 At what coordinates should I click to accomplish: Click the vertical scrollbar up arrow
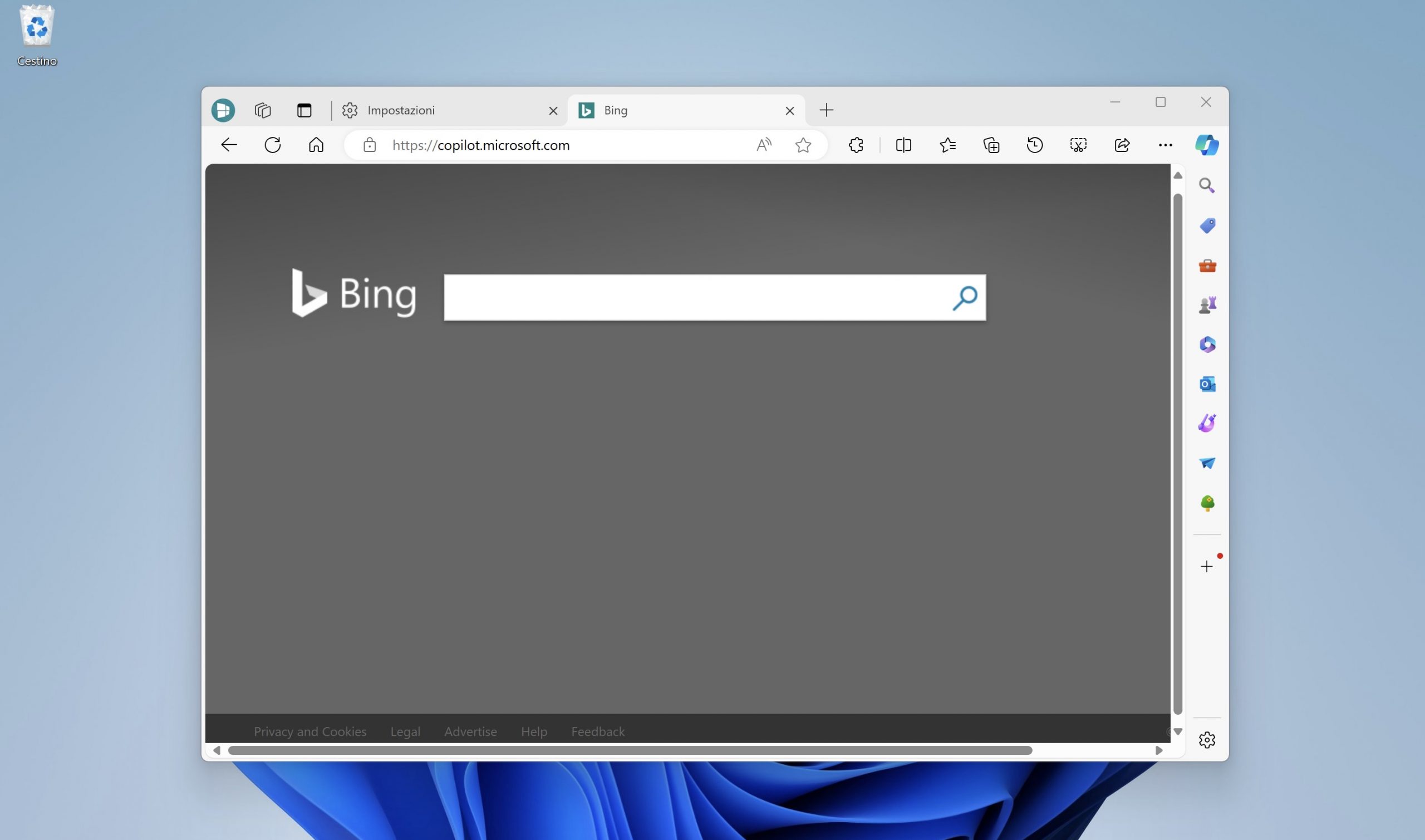1178,175
